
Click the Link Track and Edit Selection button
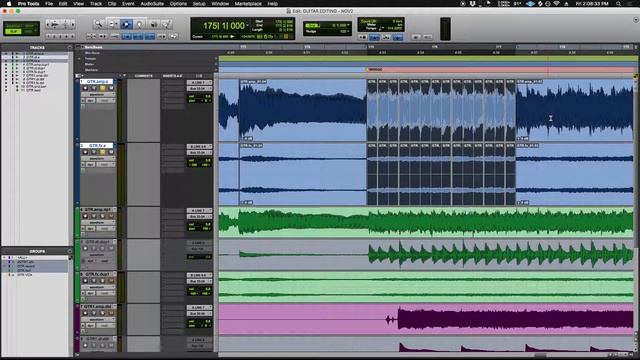[138, 36]
